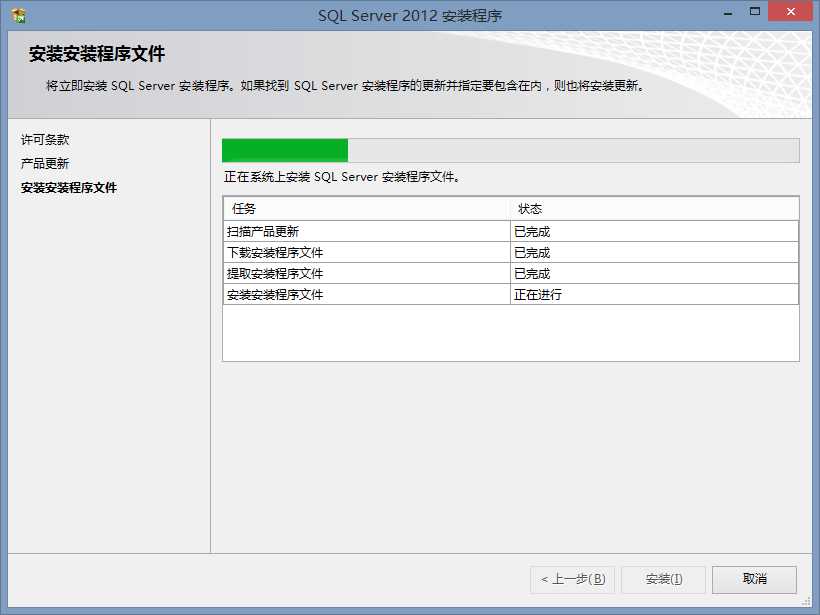Maximize the SQL Server 2012 setup window
This screenshot has height=615, width=820.
(x=755, y=12)
